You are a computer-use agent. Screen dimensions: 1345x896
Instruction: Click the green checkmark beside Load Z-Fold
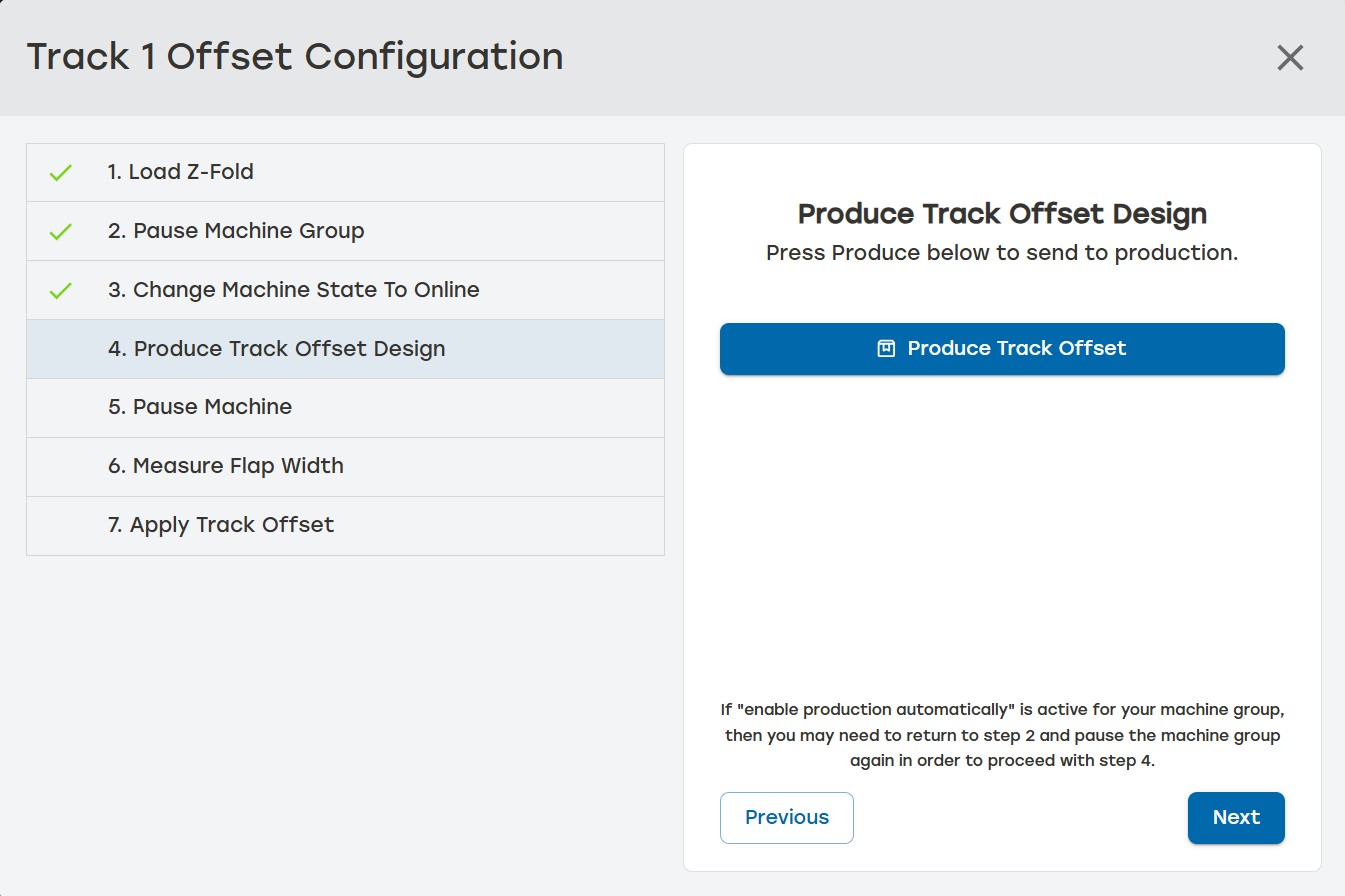60,172
